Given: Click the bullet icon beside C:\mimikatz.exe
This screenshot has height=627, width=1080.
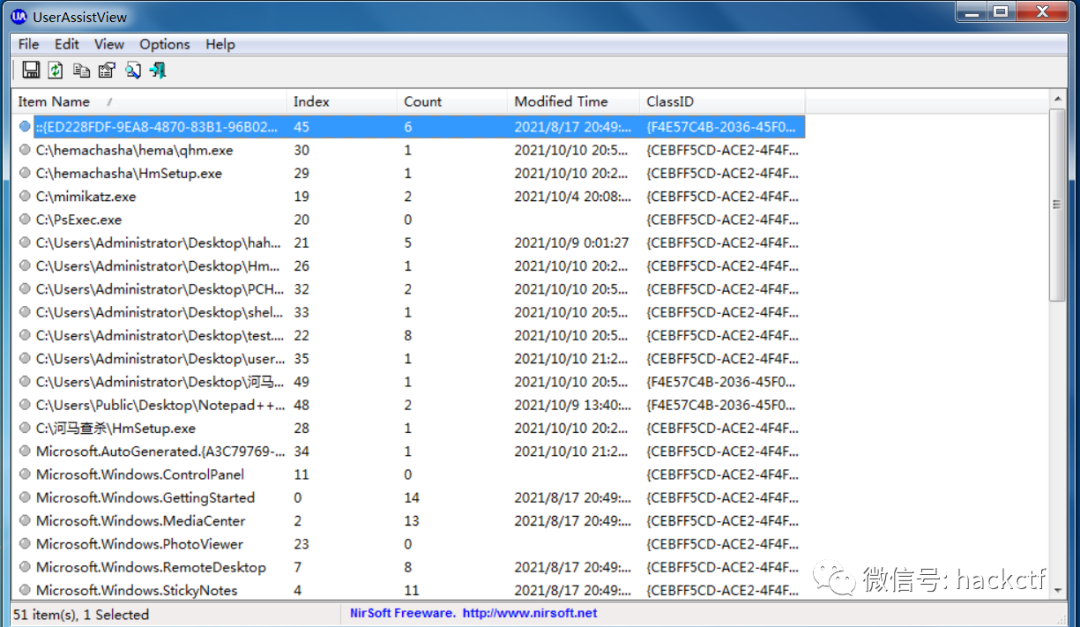Looking at the screenshot, I should click(25, 196).
